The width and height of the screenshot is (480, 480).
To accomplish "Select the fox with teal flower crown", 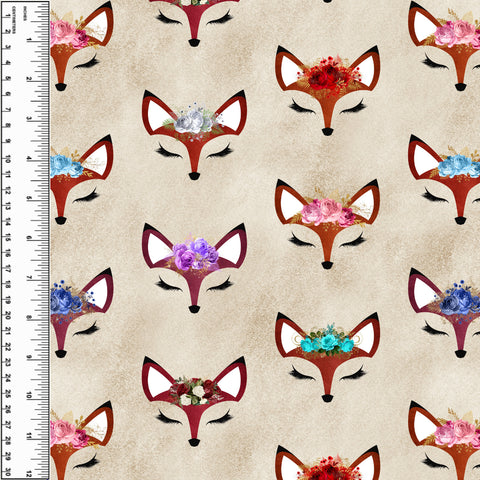I will [x=327, y=357].
